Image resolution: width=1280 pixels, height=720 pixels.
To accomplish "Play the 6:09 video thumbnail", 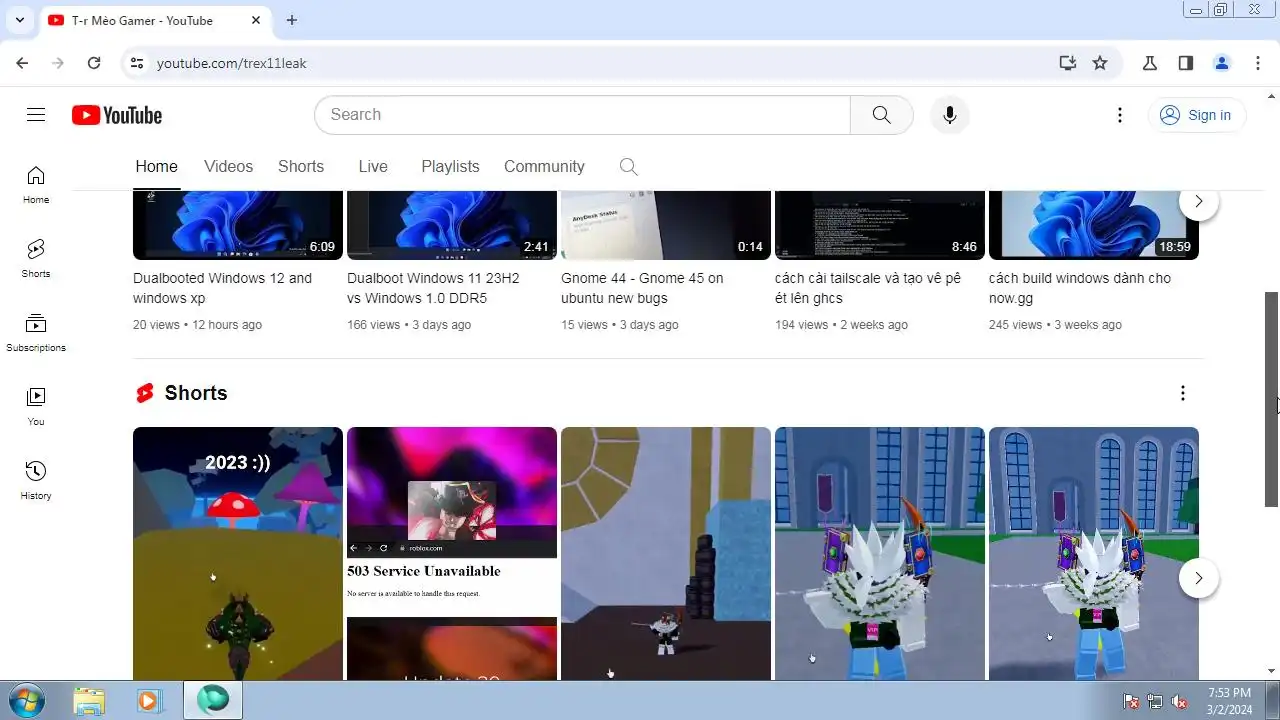I will pyautogui.click(x=238, y=225).
